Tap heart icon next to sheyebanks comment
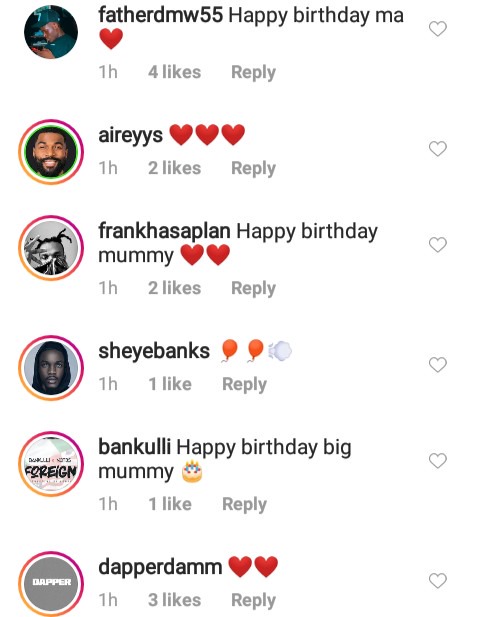 (438, 365)
